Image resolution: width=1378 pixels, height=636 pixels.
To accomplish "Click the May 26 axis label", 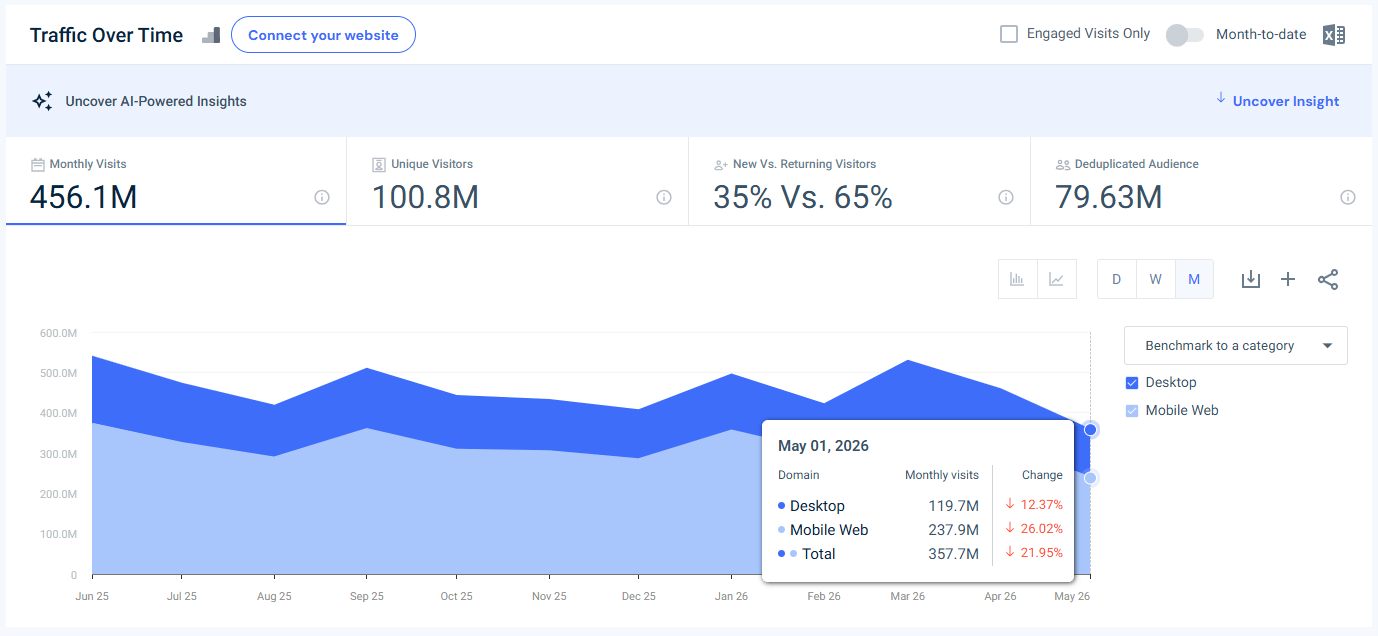I will [1072, 596].
